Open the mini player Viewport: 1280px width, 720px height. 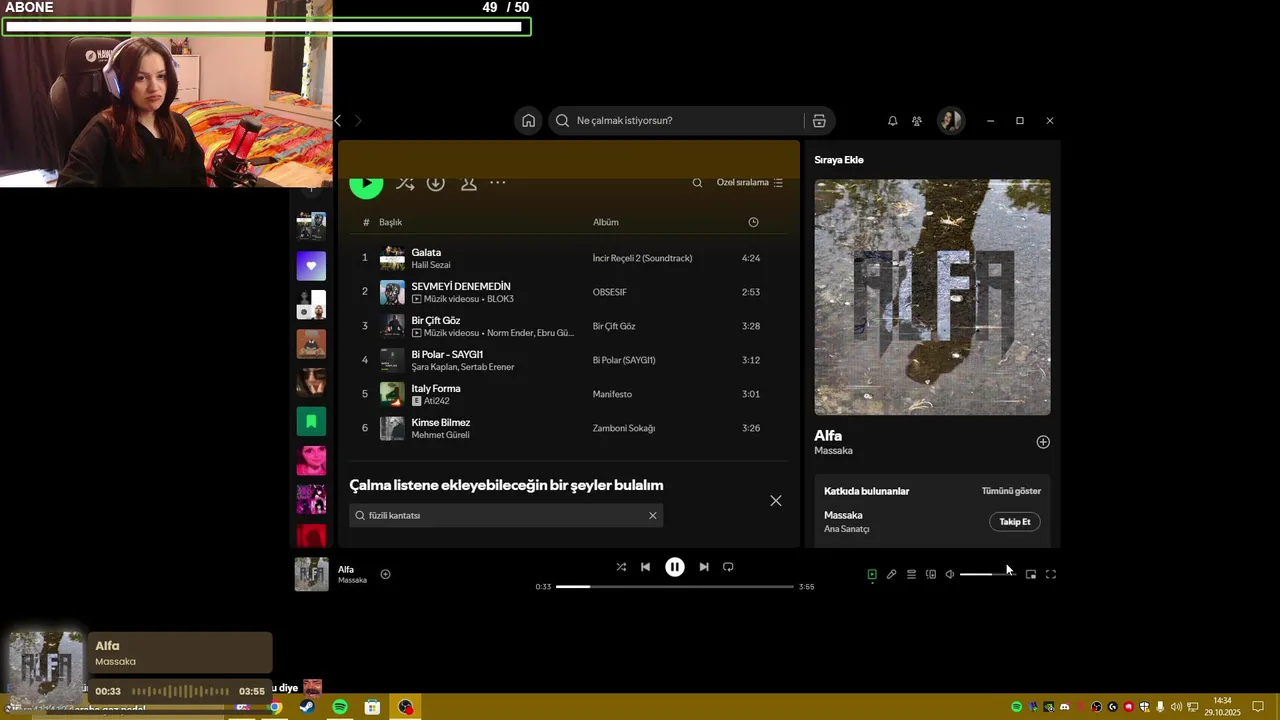pyautogui.click(x=1031, y=575)
